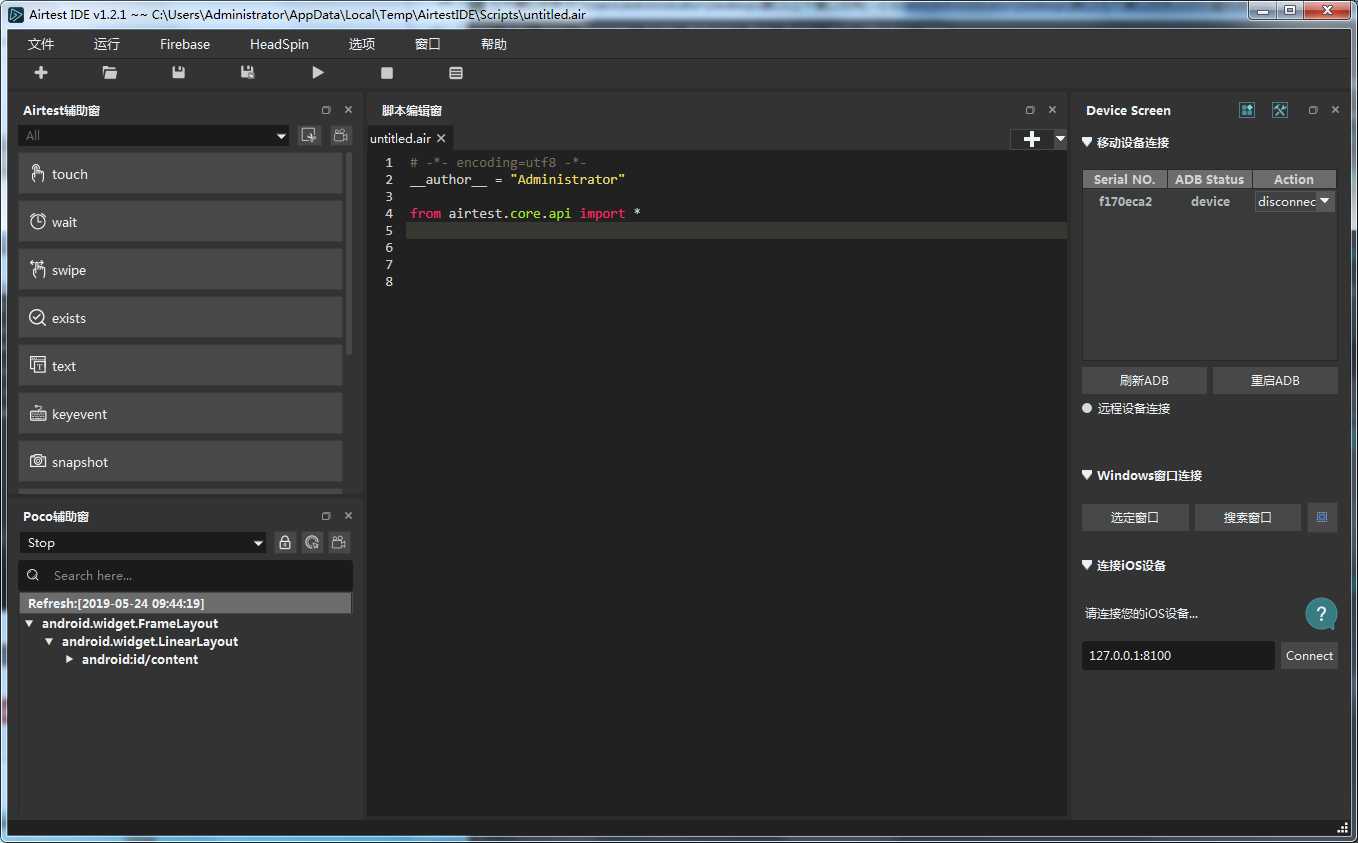Screen dimensions: 1358x843
Task: Run the script with the play button
Action: (318, 73)
